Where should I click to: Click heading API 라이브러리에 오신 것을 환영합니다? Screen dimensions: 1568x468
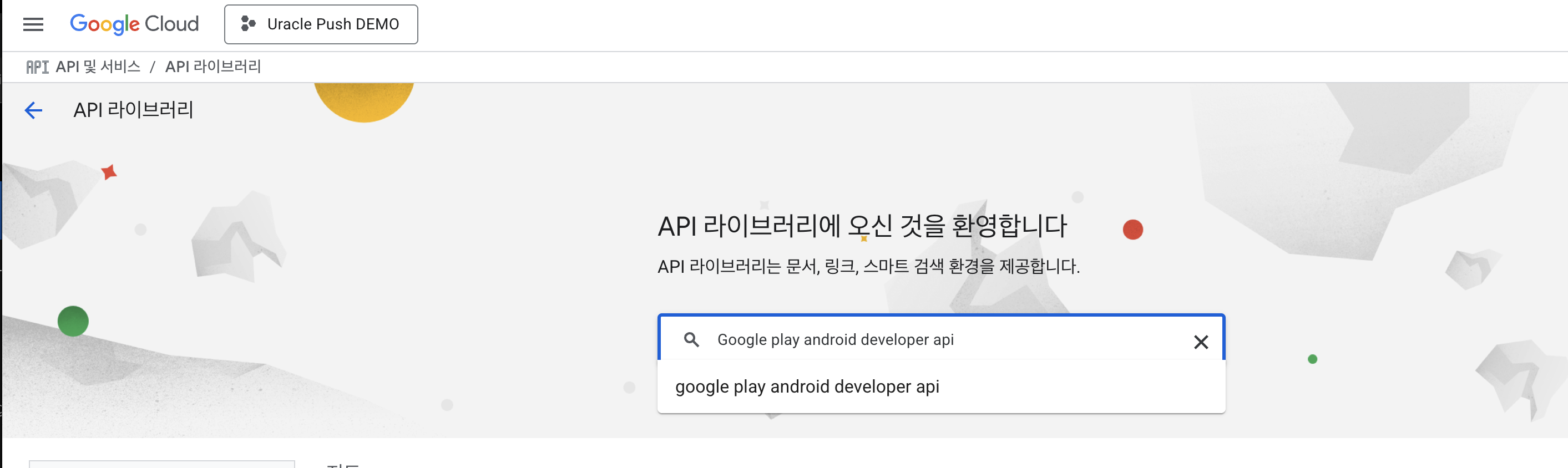[862, 226]
